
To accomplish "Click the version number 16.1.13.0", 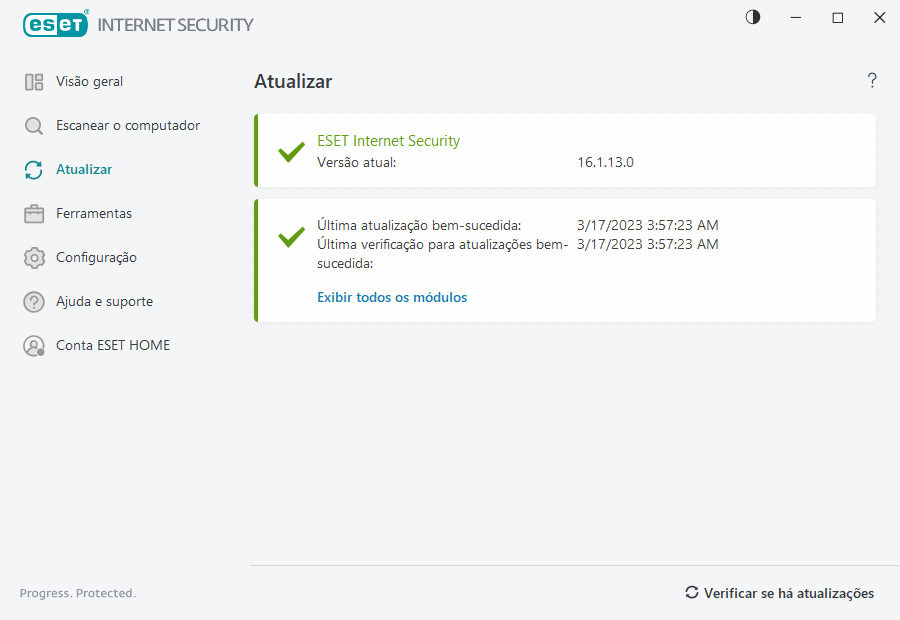I will tap(605, 162).
